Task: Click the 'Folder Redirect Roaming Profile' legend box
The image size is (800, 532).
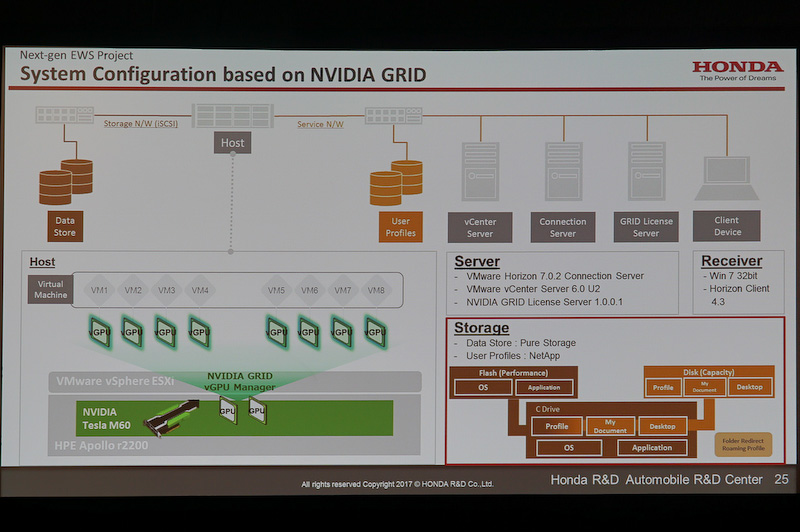Action: [743, 444]
